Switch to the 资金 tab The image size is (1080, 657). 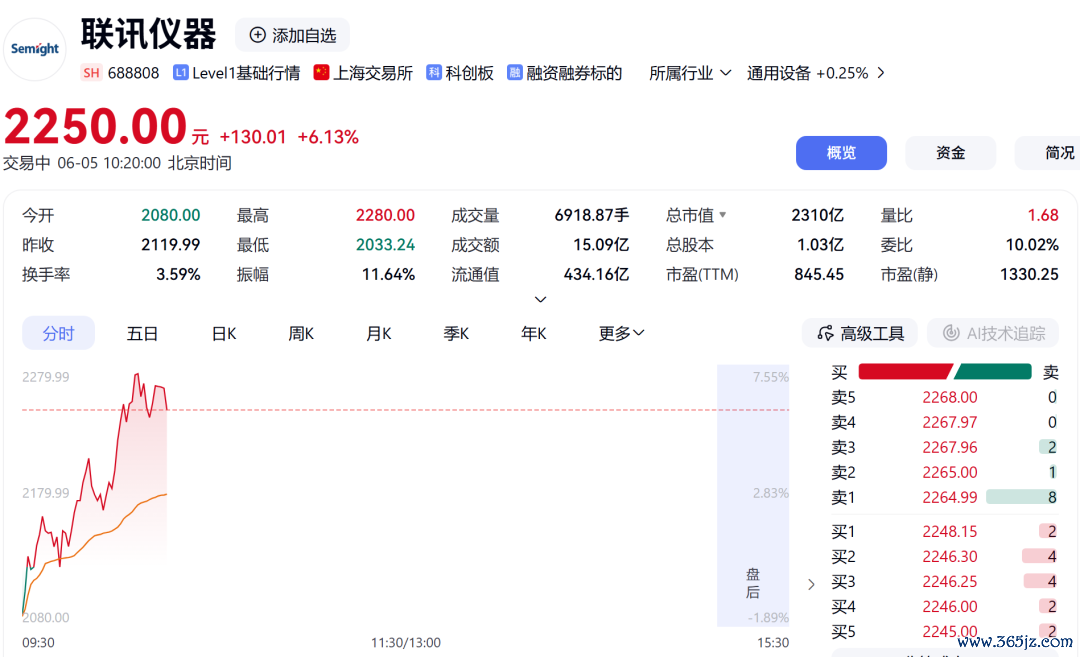pyautogui.click(x=951, y=153)
